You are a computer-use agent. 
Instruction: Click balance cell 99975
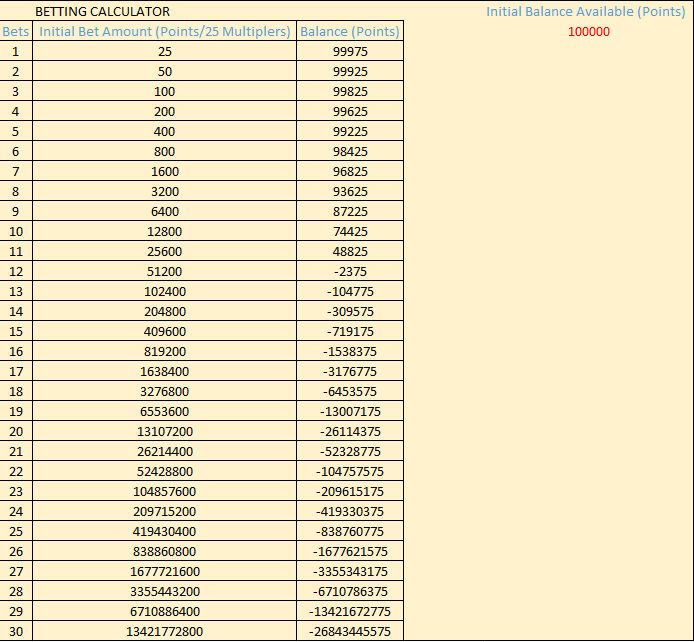[350, 51]
